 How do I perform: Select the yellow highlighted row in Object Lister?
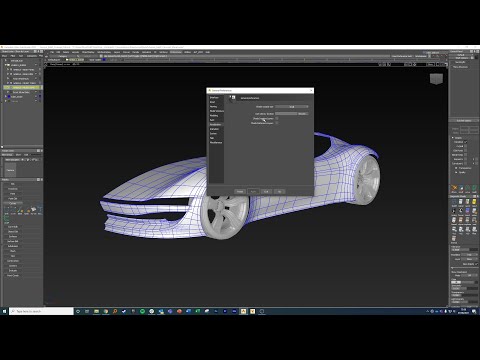coord(23,87)
